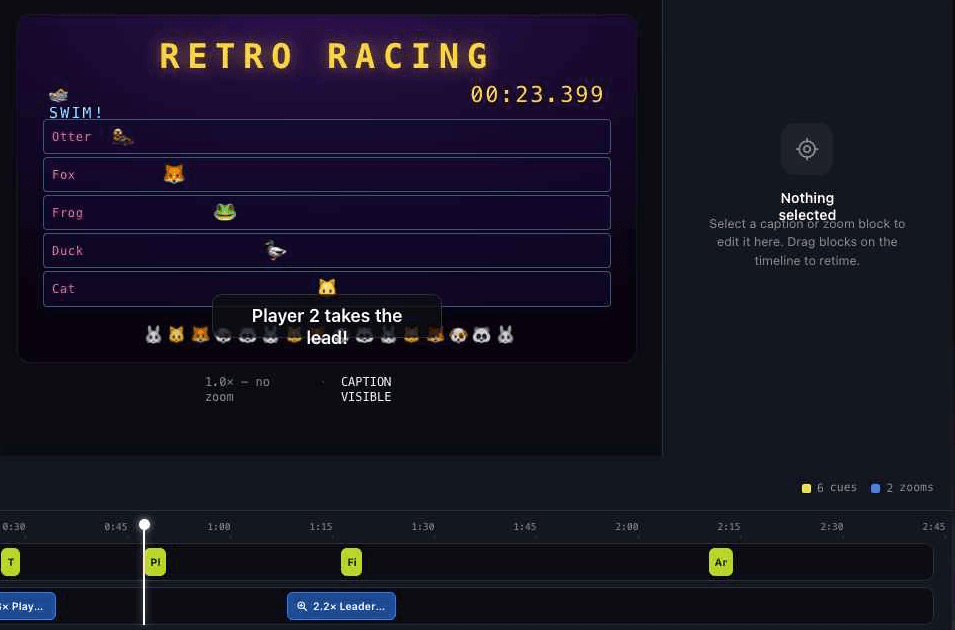Click the Nothing selected heading
This screenshot has height=630, width=955.
pyautogui.click(x=807, y=207)
